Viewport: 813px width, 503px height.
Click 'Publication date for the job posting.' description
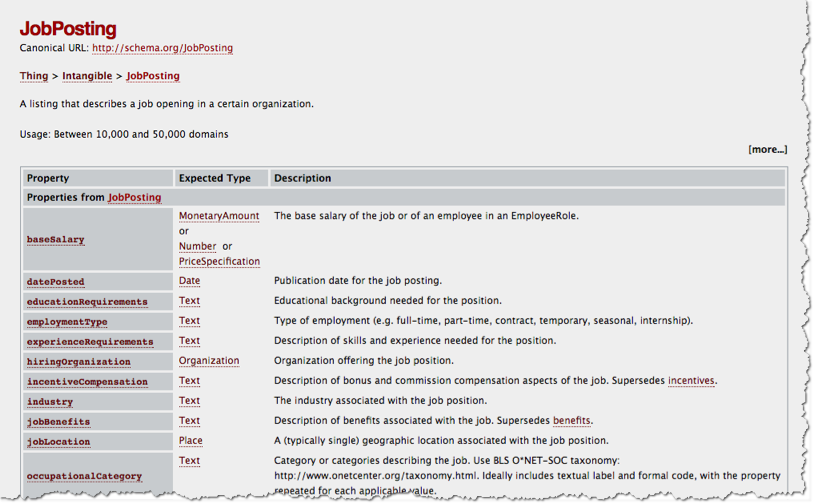tap(358, 281)
